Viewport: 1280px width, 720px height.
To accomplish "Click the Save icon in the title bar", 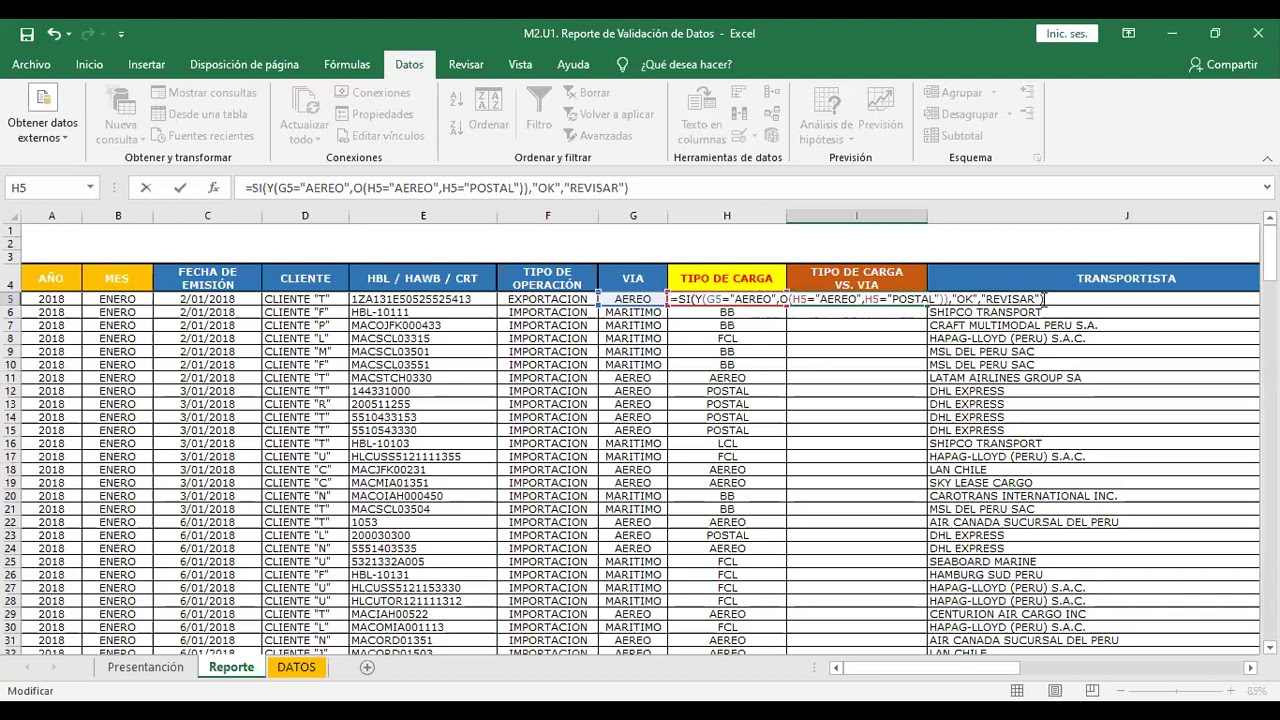I will (x=27, y=34).
